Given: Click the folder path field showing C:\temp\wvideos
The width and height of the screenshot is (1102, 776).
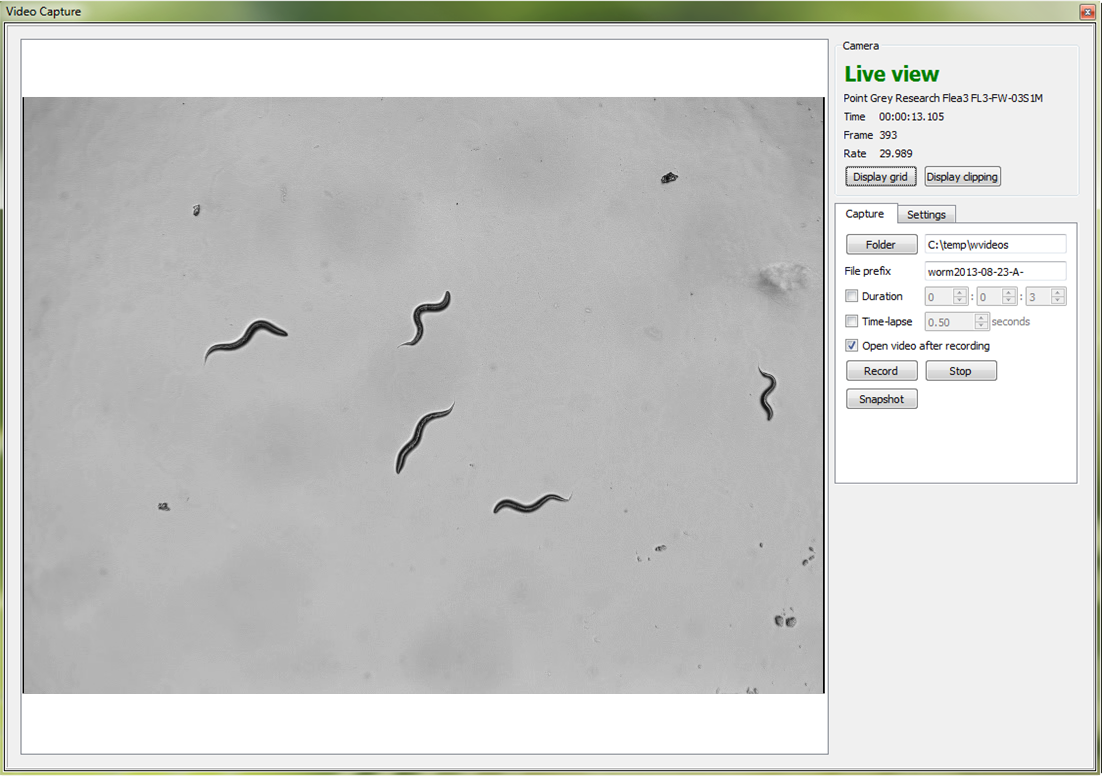Looking at the screenshot, I should [x=995, y=245].
